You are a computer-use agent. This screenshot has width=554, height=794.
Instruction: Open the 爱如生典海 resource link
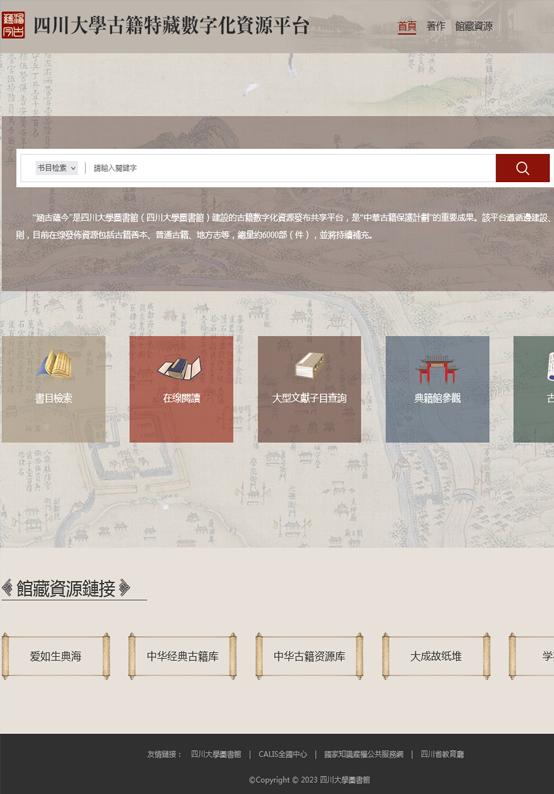pyautogui.click(x=56, y=656)
